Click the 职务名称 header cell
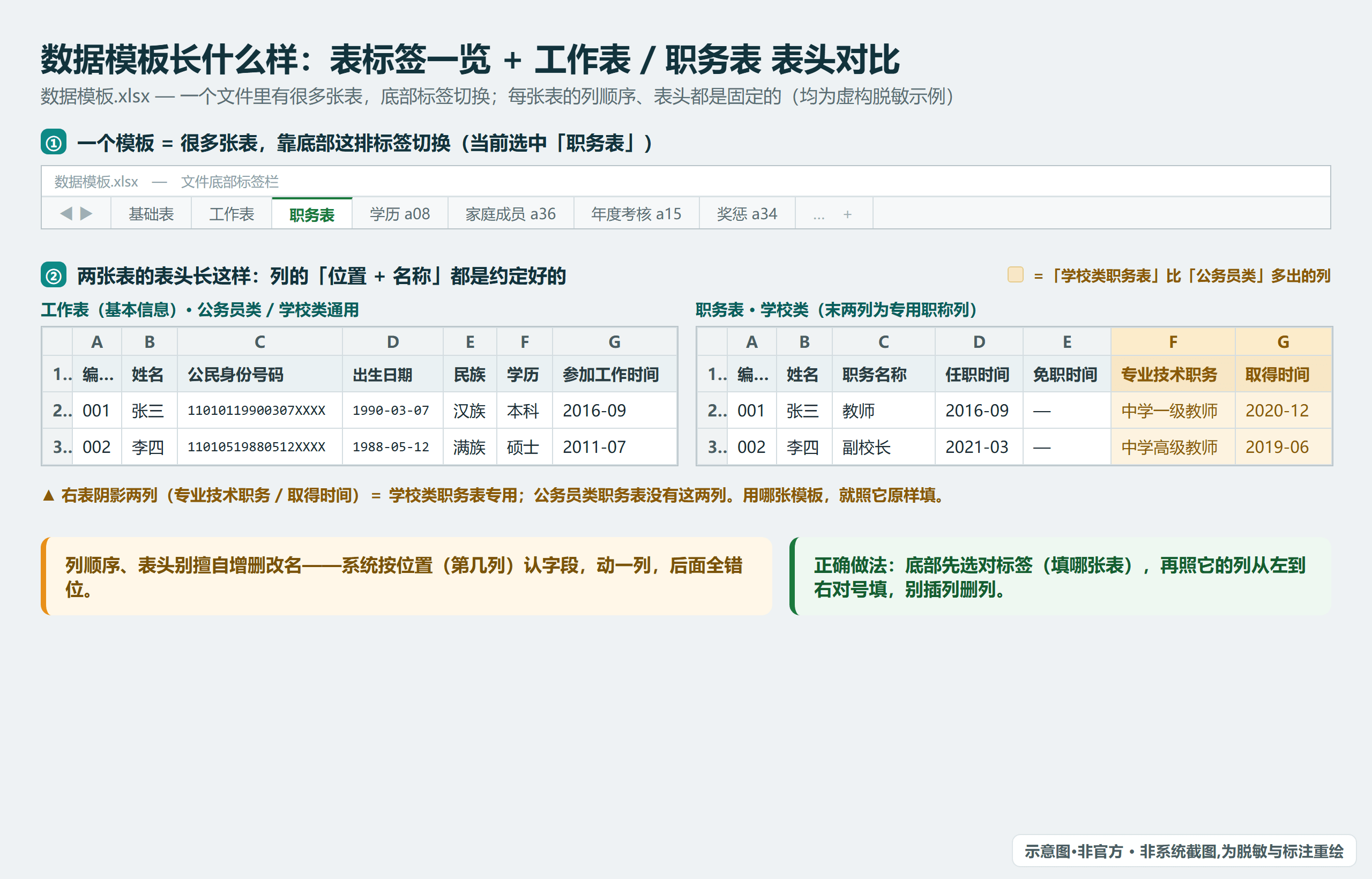 883,375
